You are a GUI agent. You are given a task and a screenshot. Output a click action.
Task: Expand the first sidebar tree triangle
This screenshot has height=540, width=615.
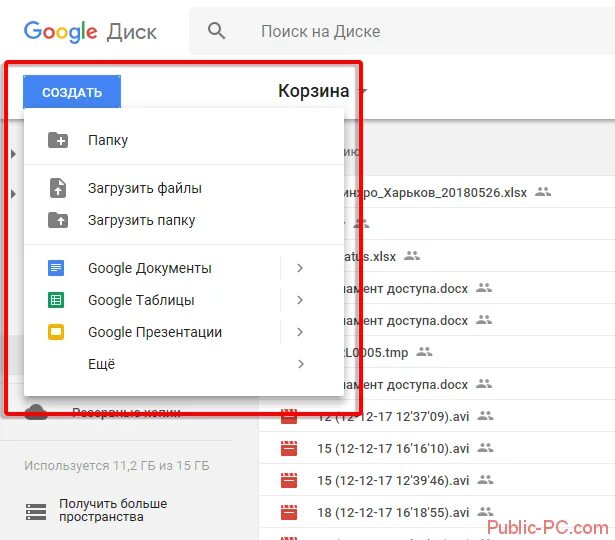coord(13,154)
